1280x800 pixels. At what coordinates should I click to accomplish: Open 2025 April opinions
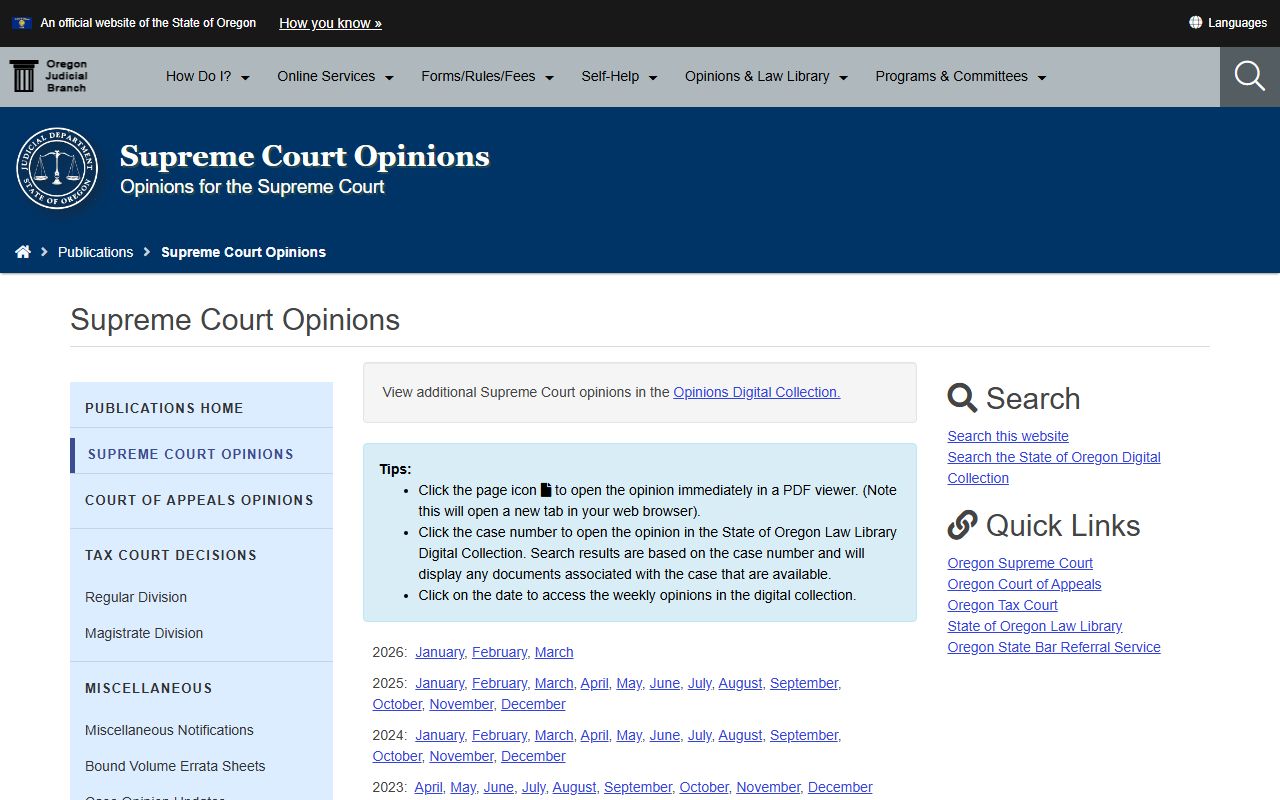tap(594, 683)
